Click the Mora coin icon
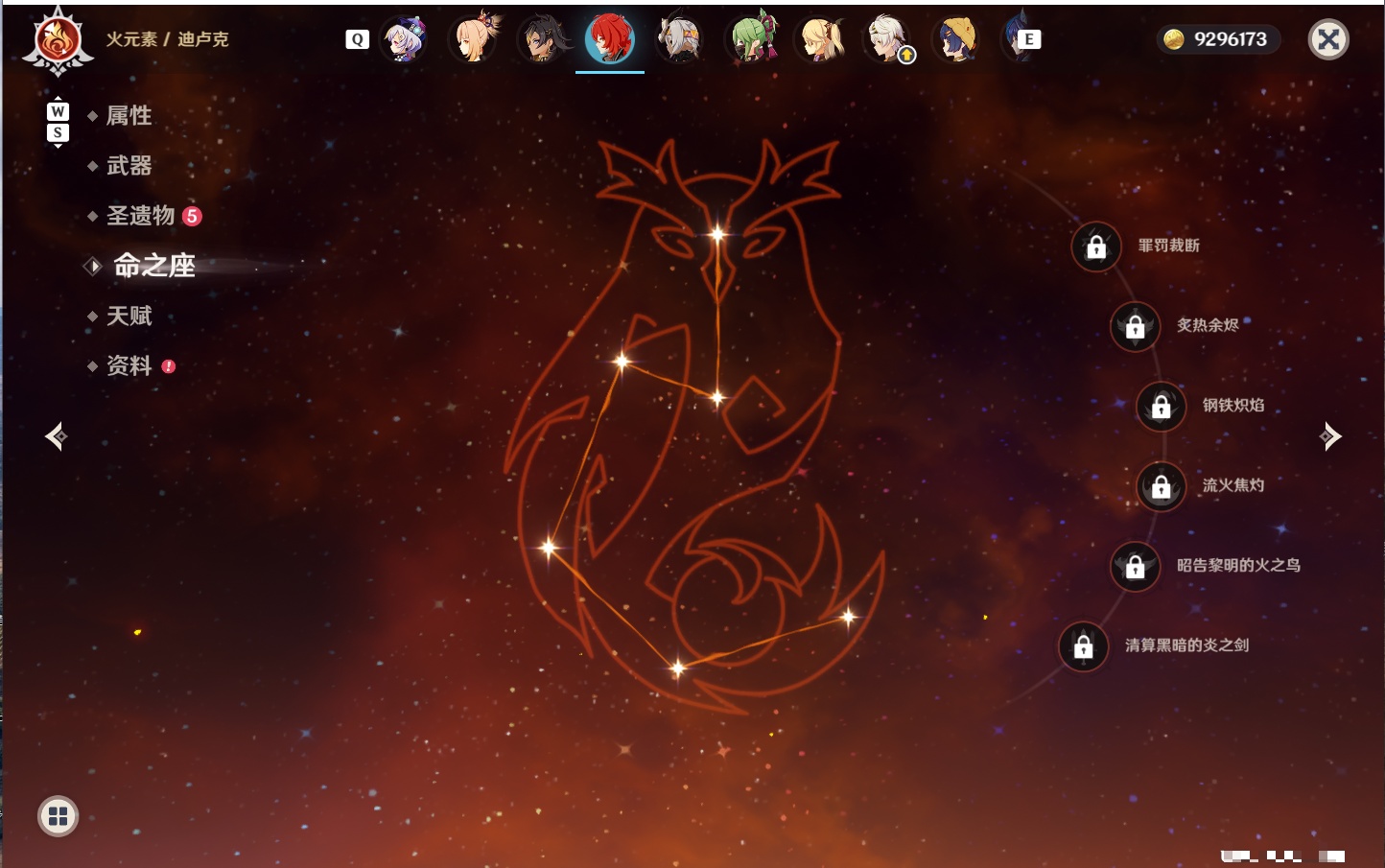 coord(1173,39)
